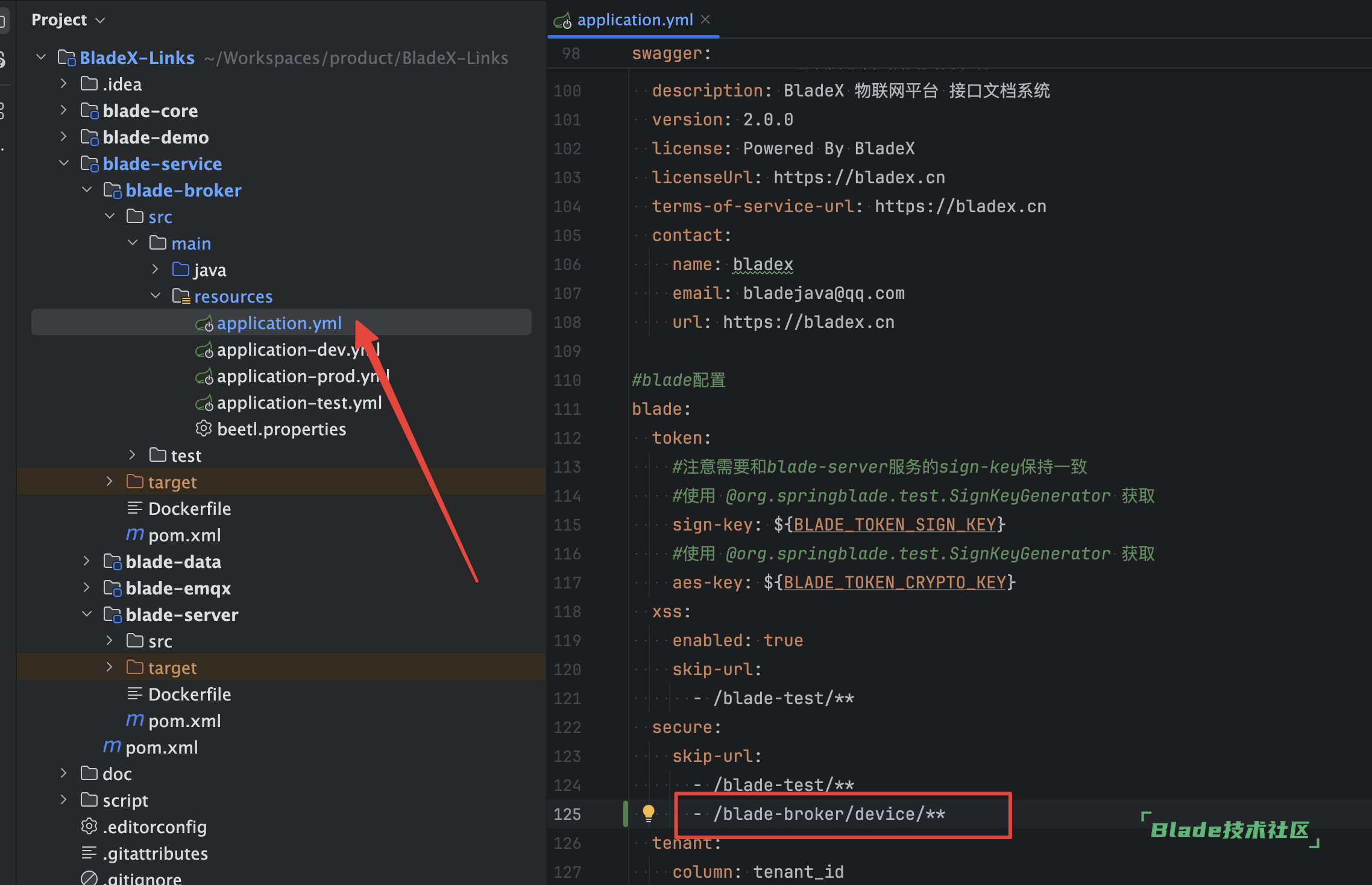1372x885 pixels.
Task: Open application-dev.yml file
Action: coord(298,350)
